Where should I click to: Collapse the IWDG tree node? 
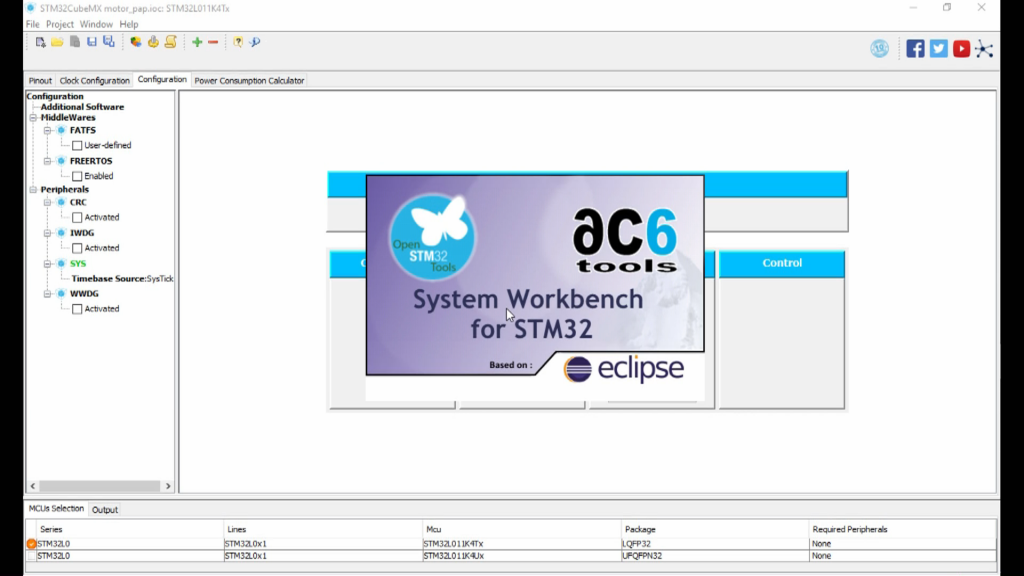47,233
